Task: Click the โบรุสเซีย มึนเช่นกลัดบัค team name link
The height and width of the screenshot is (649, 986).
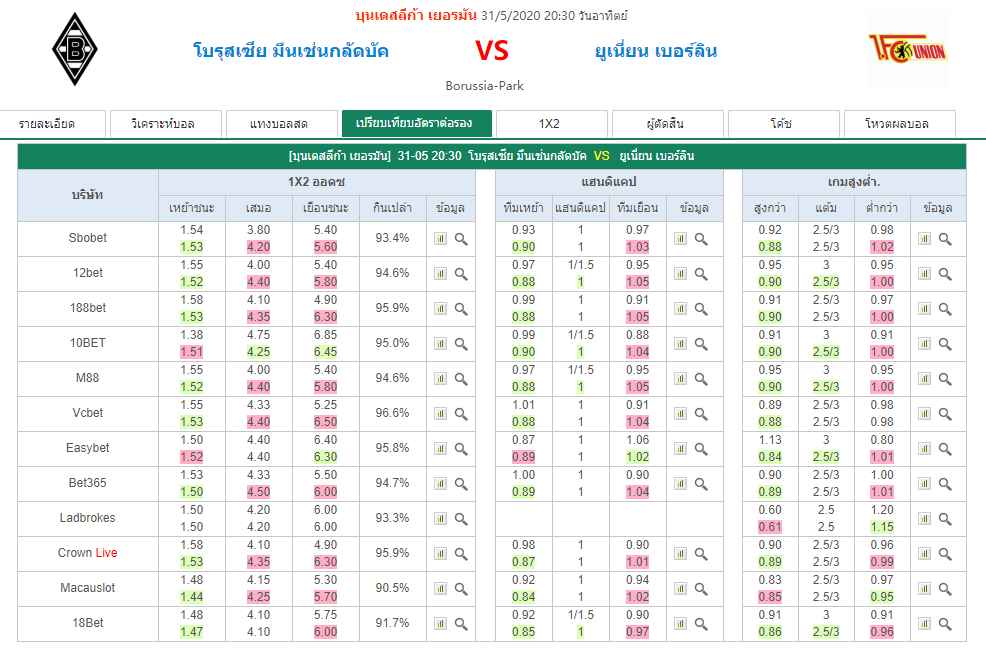Action: (x=291, y=51)
